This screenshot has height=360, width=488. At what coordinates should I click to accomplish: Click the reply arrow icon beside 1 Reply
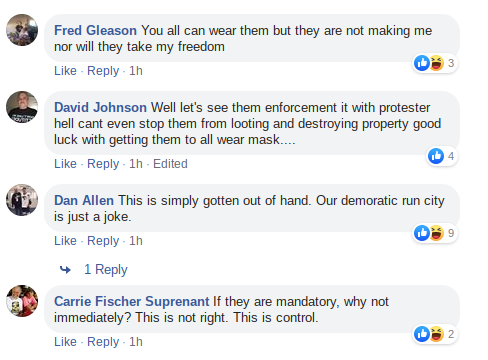click(65, 269)
